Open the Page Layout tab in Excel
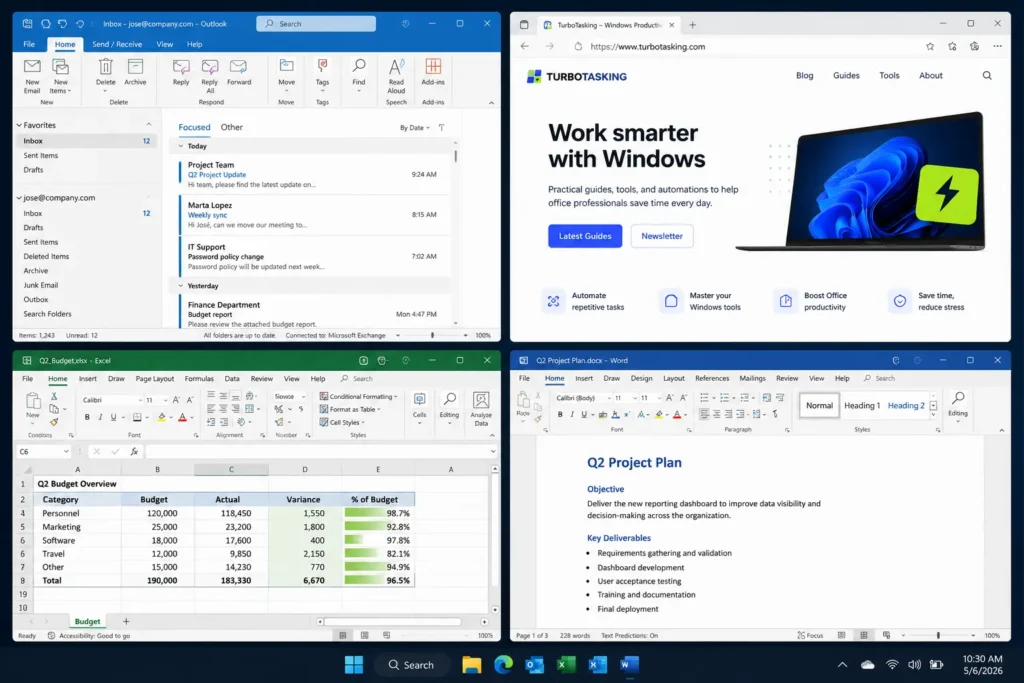 [x=155, y=379]
